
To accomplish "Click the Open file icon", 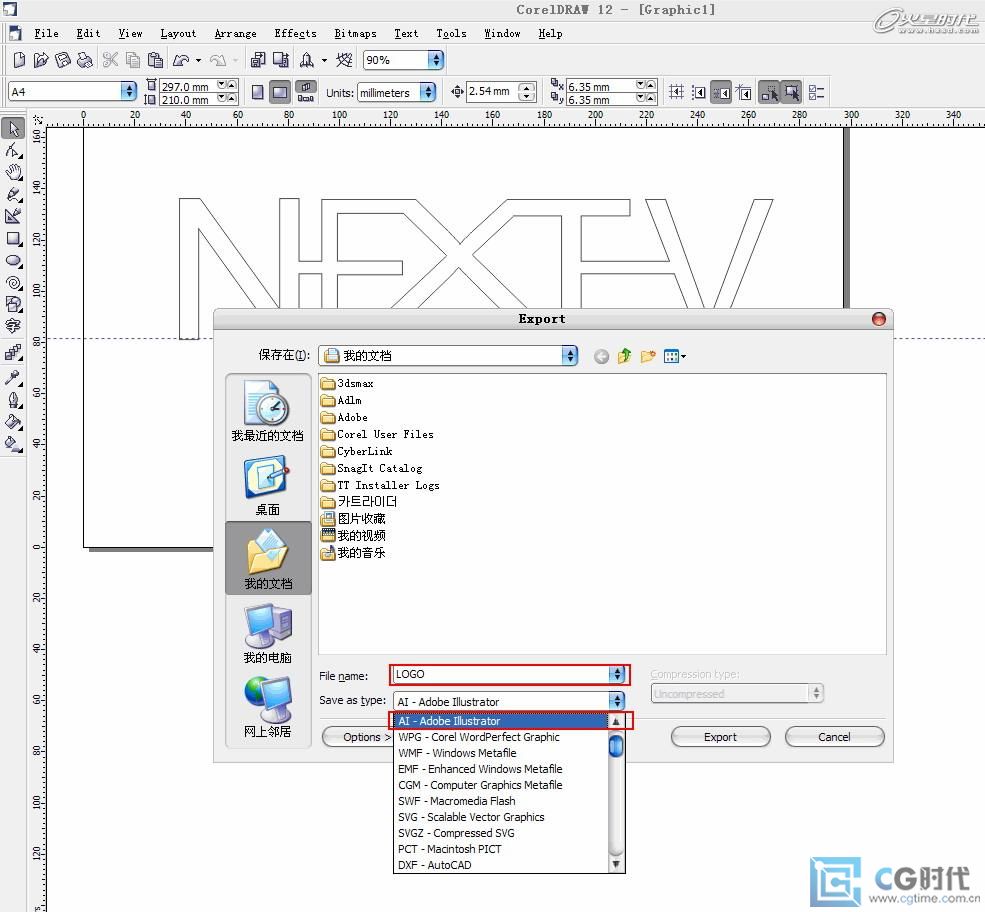I will click(x=41, y=60).
